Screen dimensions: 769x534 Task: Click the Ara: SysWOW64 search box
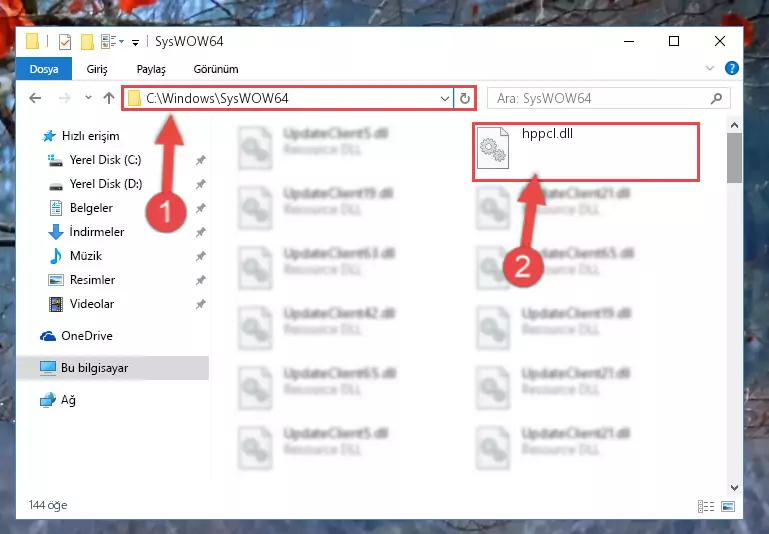coord(609,99)
